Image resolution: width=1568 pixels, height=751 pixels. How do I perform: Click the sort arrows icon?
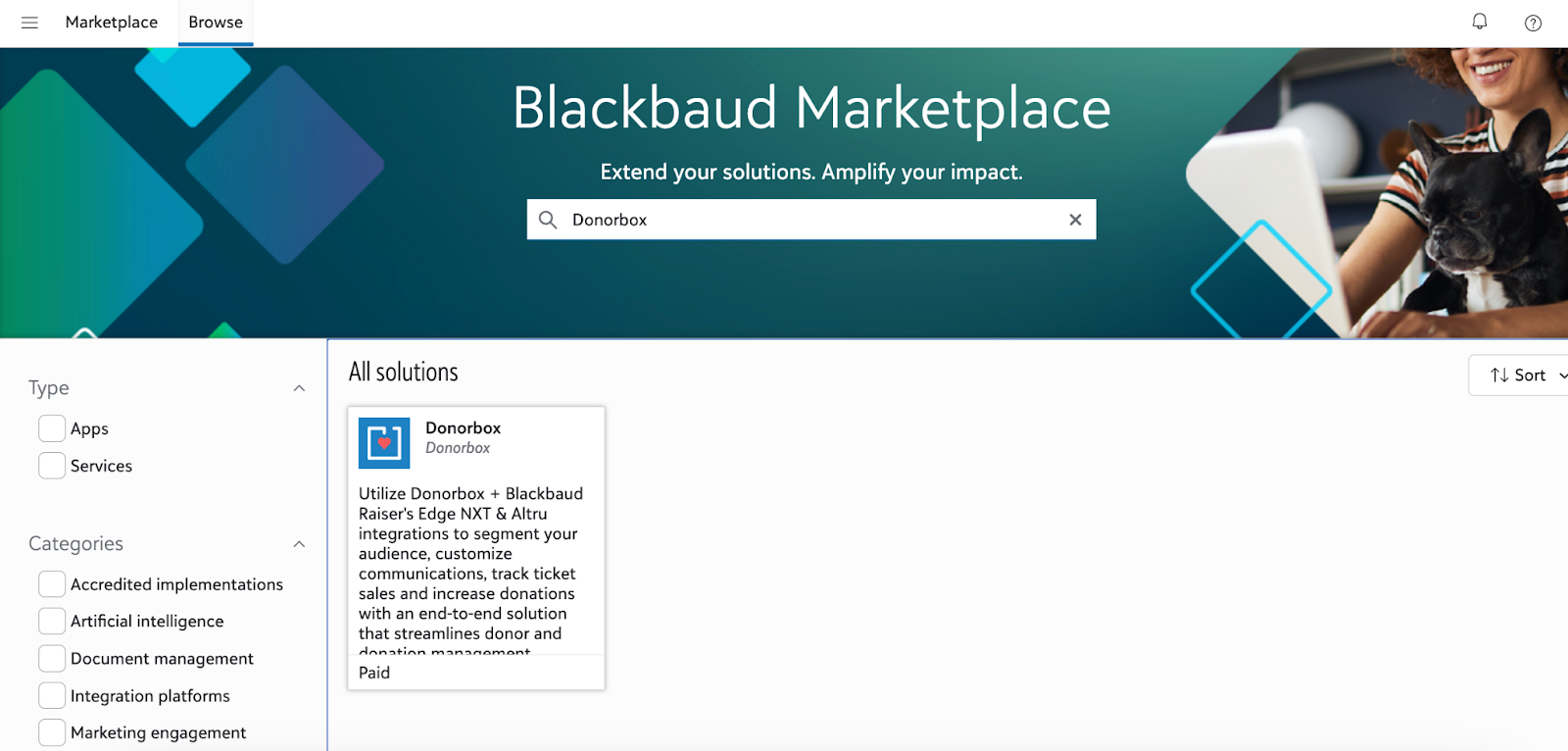(x=1499, y=375)
